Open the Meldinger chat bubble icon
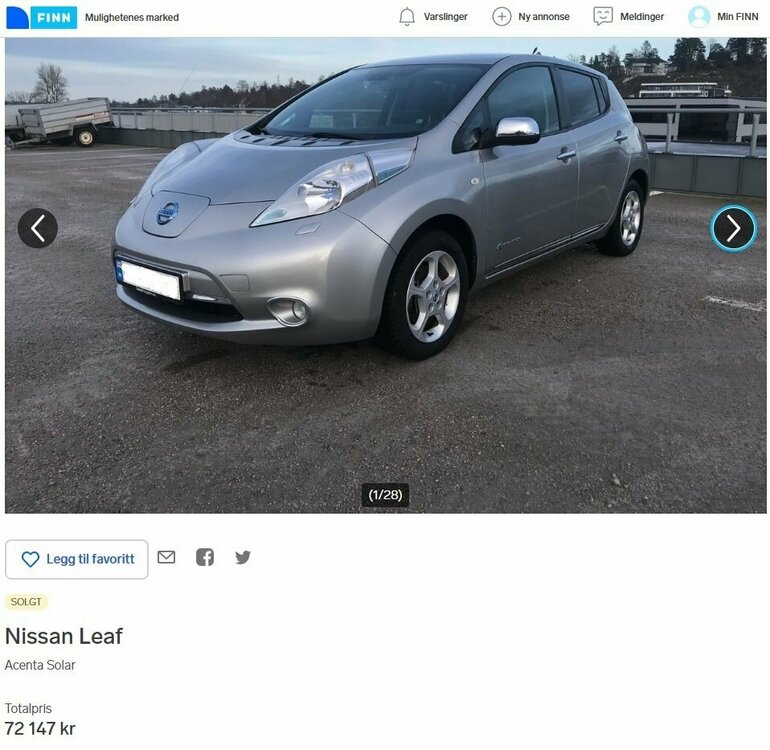 (x=603, y=17)
